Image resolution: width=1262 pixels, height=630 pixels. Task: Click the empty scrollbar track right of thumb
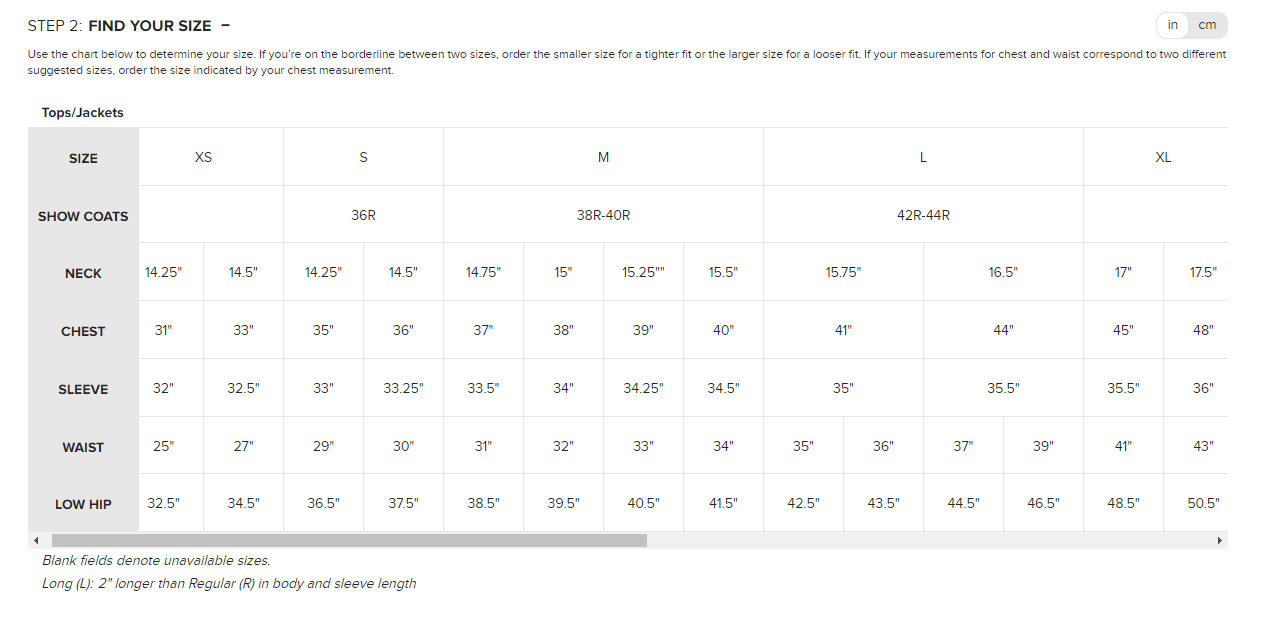(930, 540)
